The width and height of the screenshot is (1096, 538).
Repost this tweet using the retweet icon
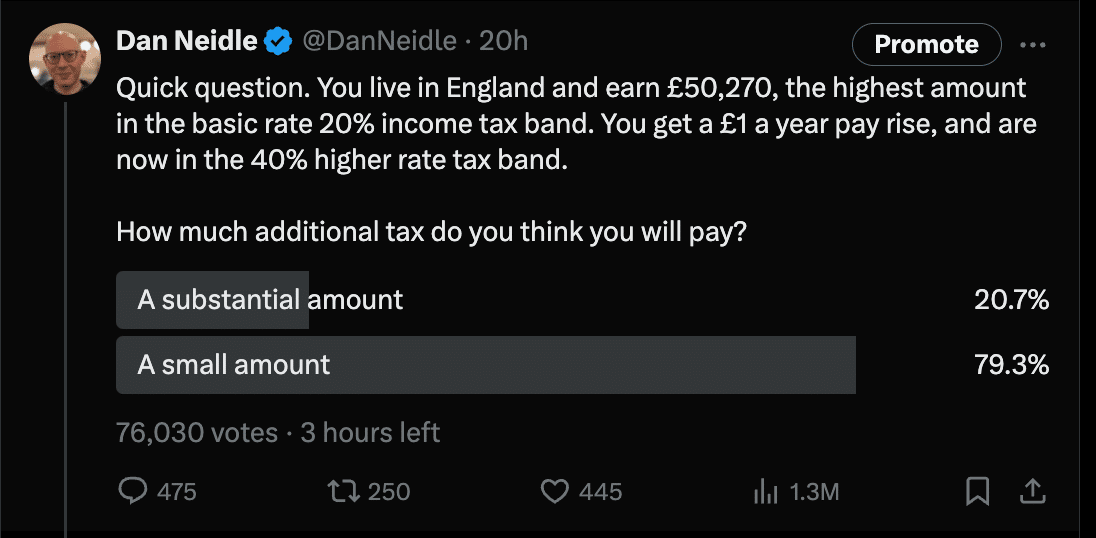coord(341,491)
